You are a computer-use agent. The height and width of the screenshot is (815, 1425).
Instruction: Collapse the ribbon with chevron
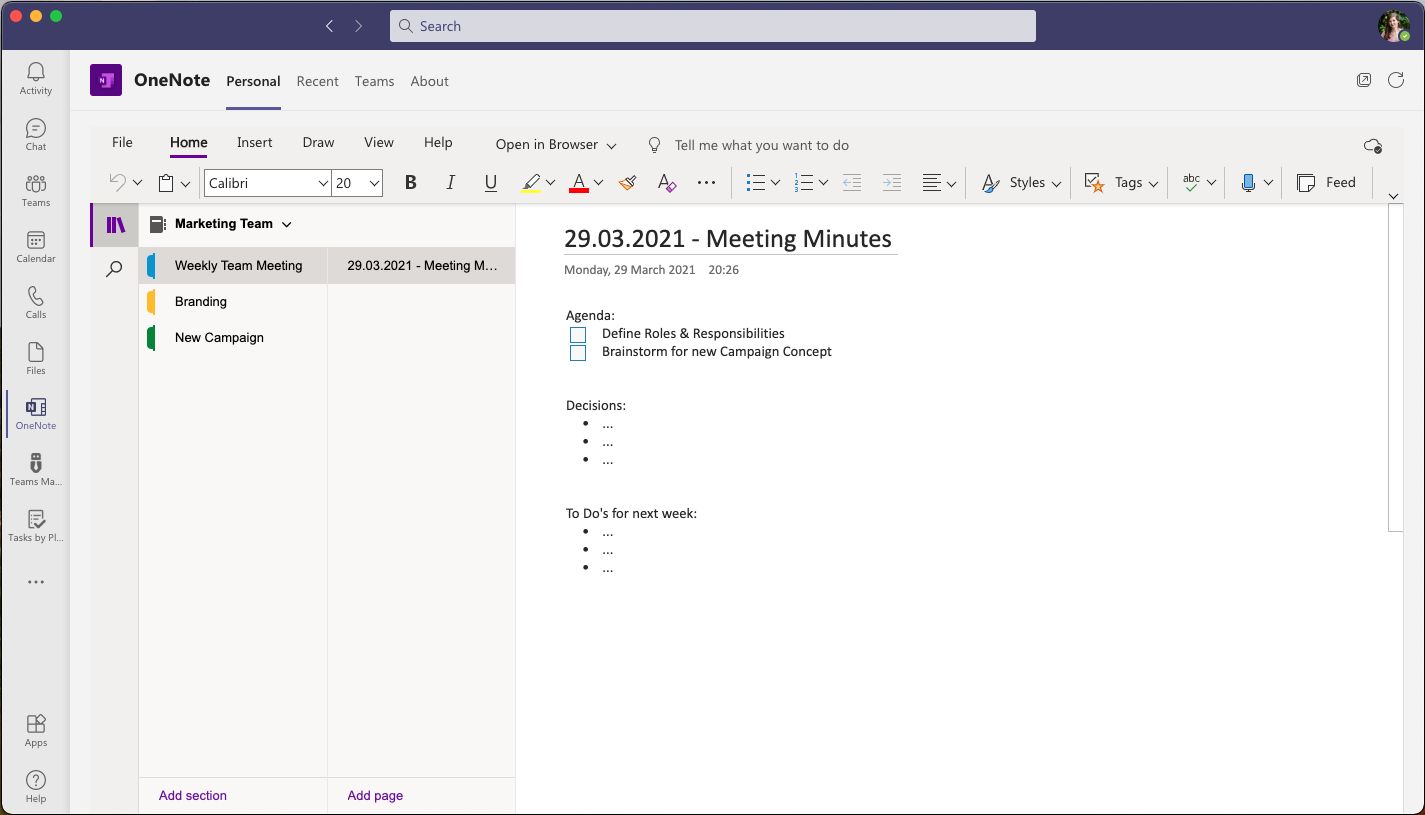pyautogui.click(x=1394, y=197)
